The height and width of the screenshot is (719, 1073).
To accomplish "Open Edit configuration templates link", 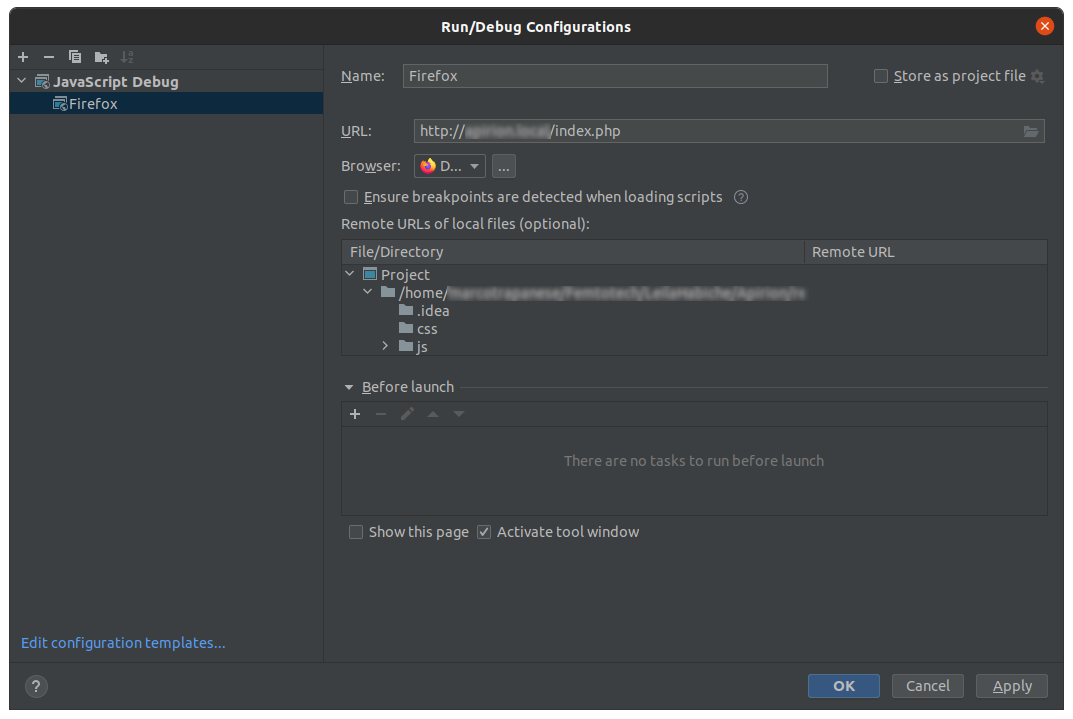I will pyautogui.click(x=123, y=643).
